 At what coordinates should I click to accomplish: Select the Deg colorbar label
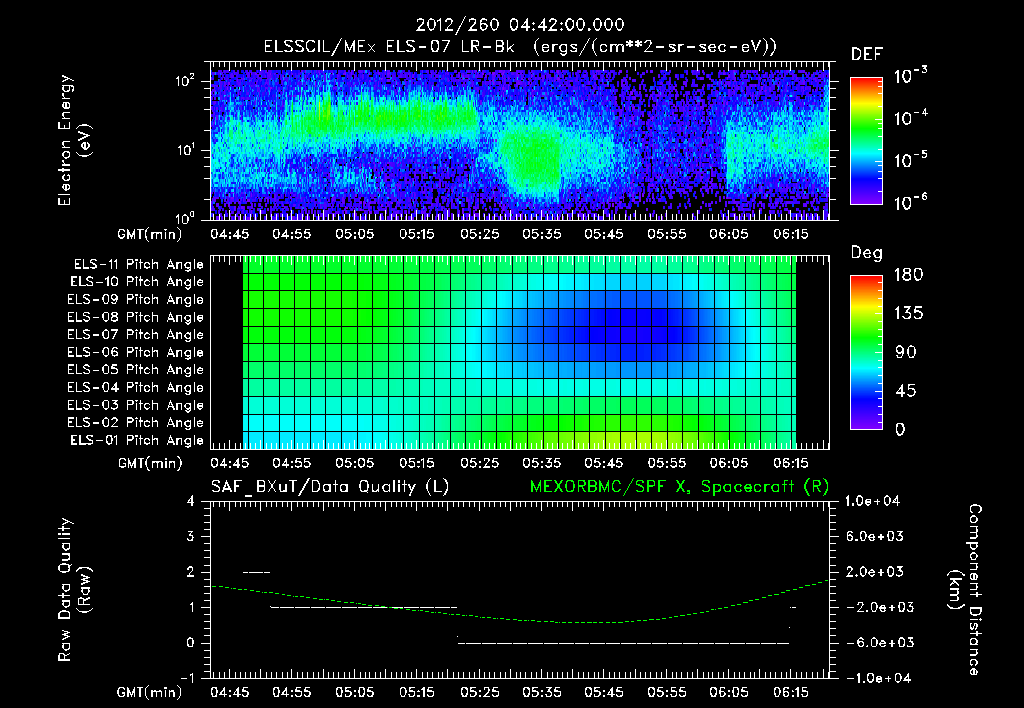tap(867, 253)
